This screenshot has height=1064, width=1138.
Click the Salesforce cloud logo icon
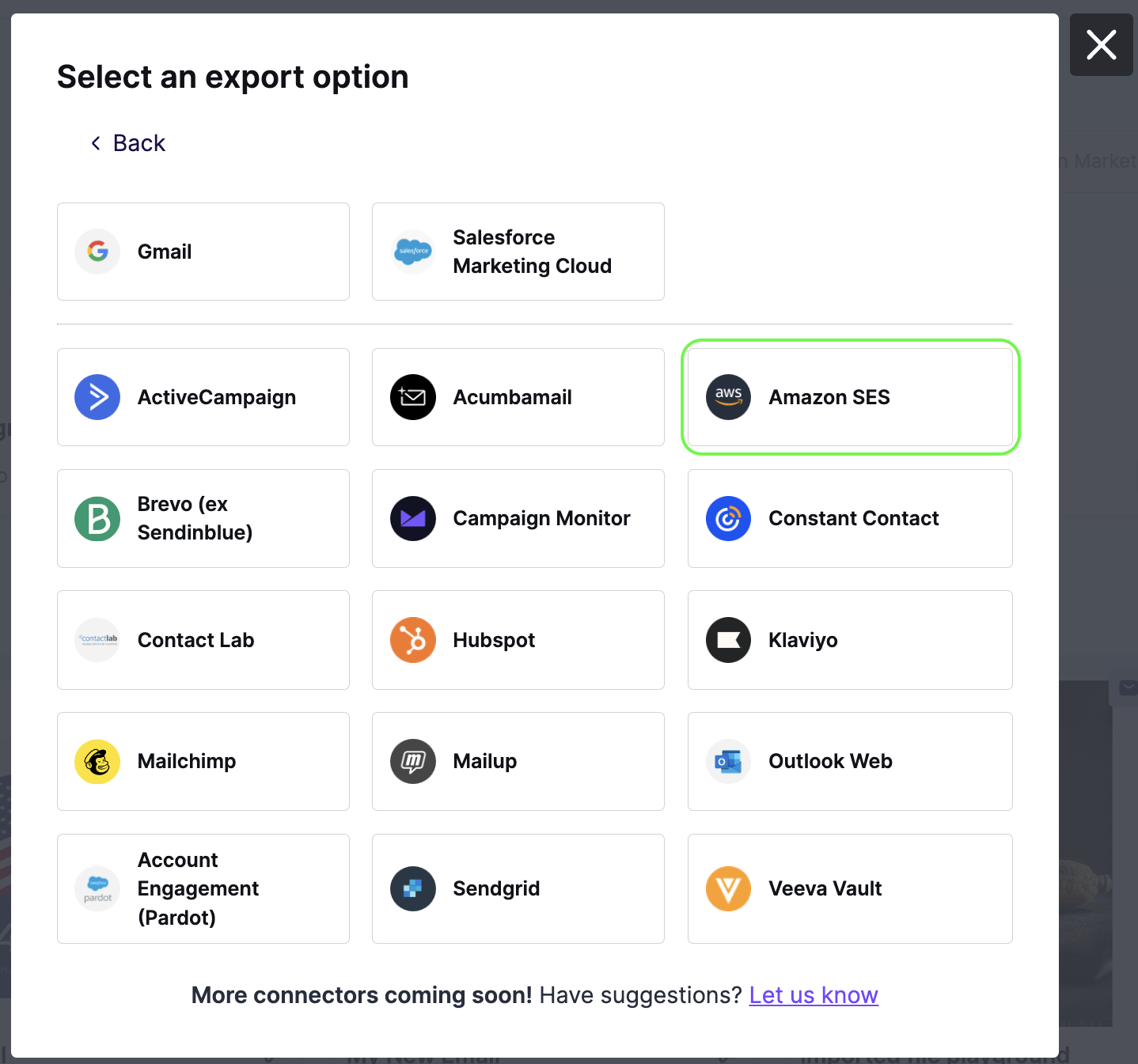413,252
